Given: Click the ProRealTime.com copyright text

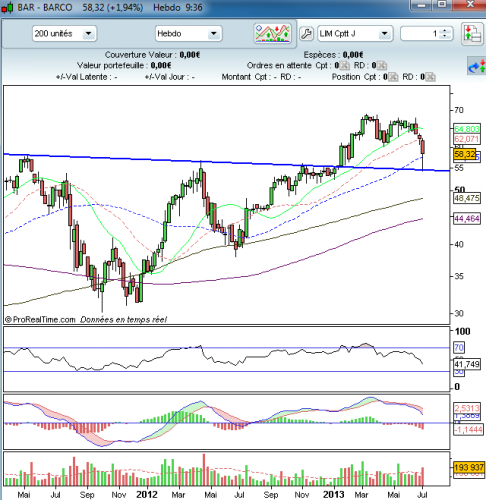Looking at the screenshot, I should click(40, 320).
